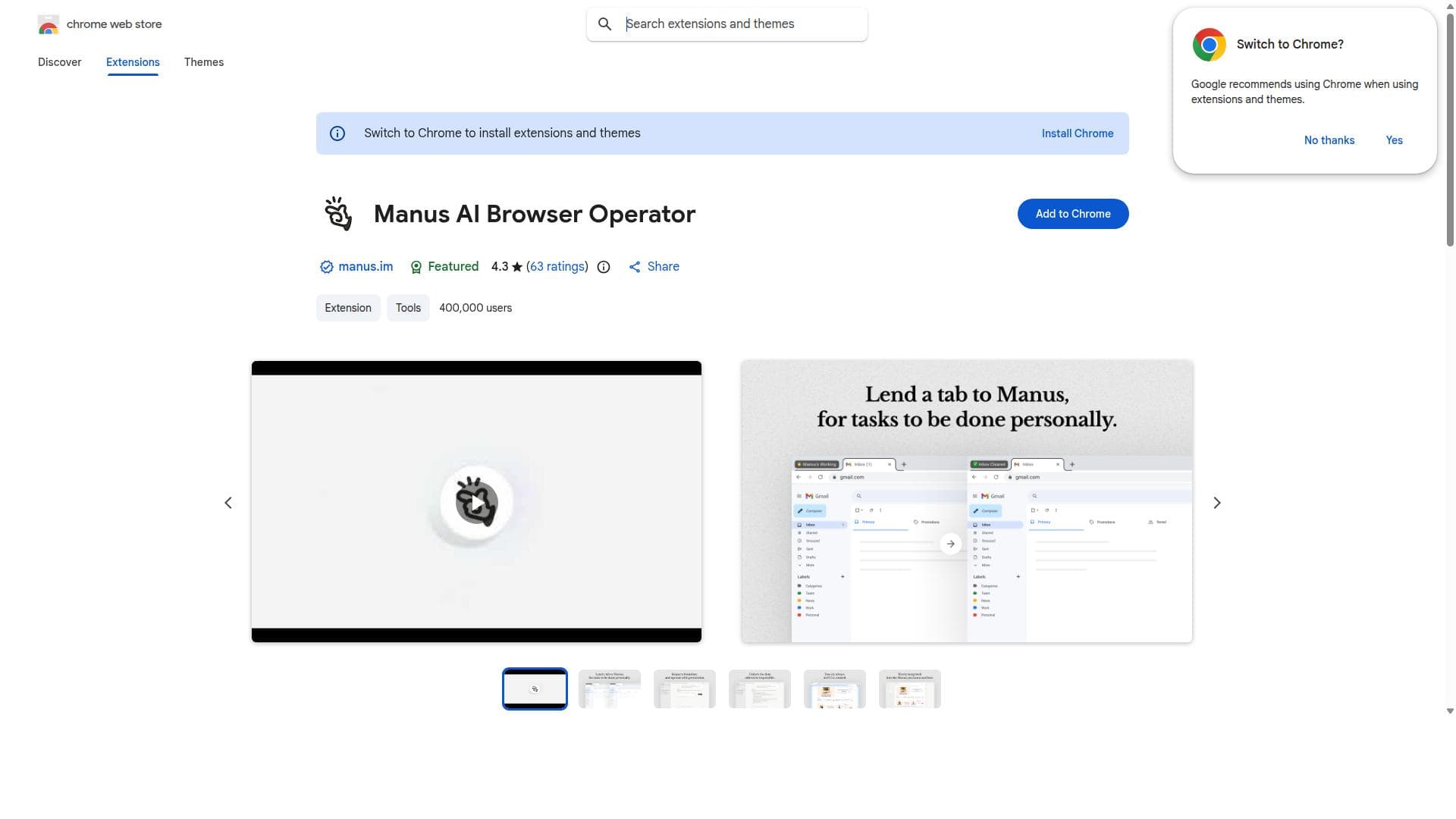The height and width of the screenshot is (819, 1456).
Task: Go to next screenshot arrow
Action: pyautogui.click(x=1217, y=503)
